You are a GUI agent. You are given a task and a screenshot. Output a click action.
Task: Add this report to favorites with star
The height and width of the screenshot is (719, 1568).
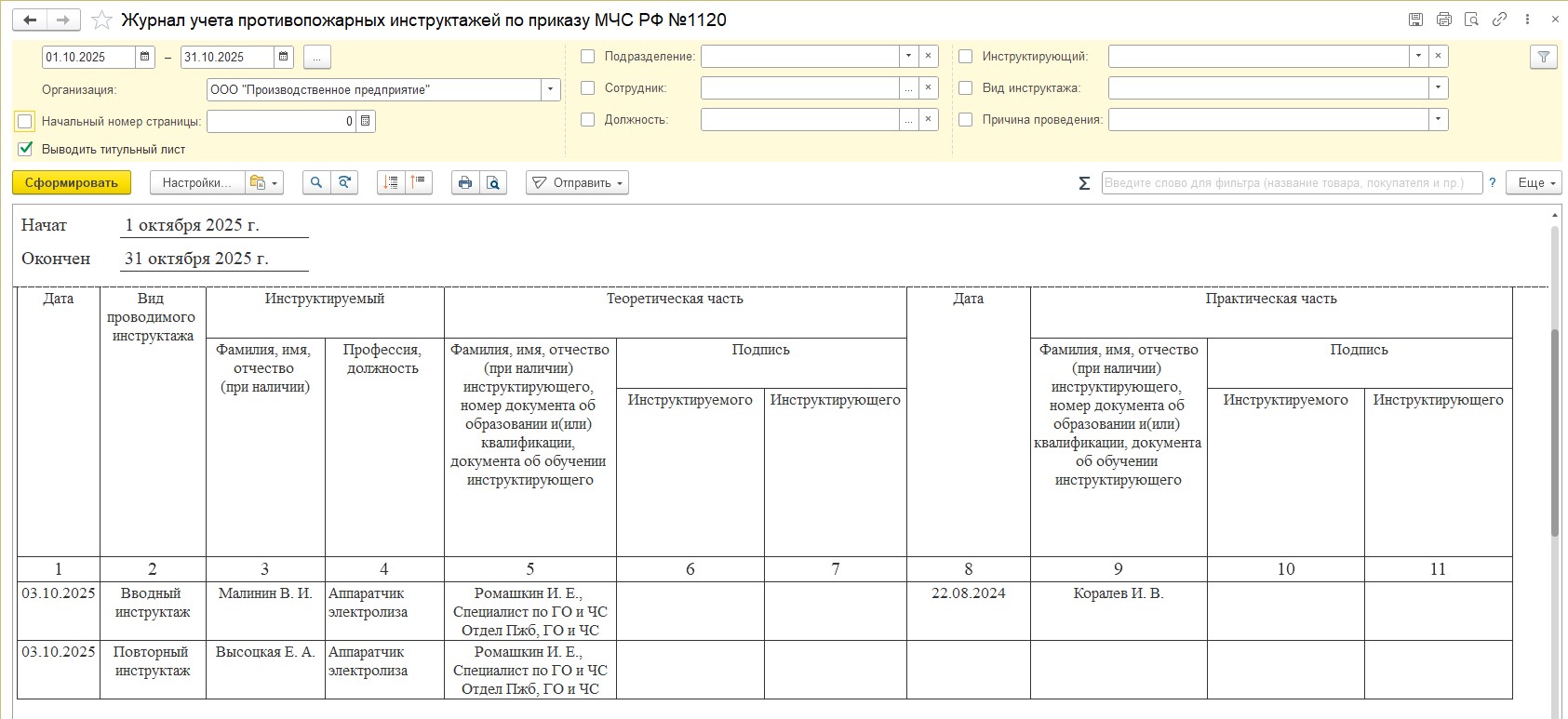coord(101,20)
